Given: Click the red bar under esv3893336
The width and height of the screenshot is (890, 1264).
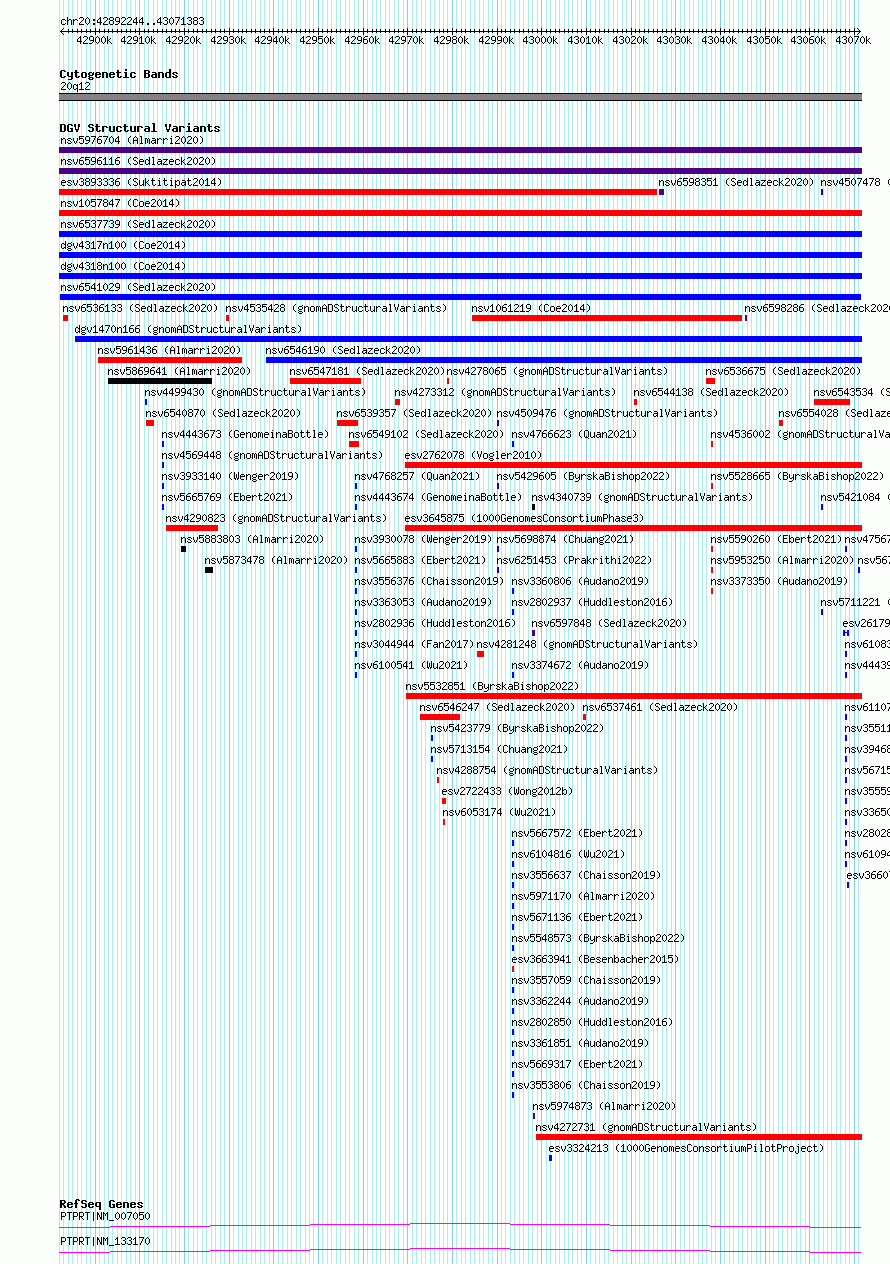Looking at the screenshot, I should pyautogui.click(x=358, y=192).
